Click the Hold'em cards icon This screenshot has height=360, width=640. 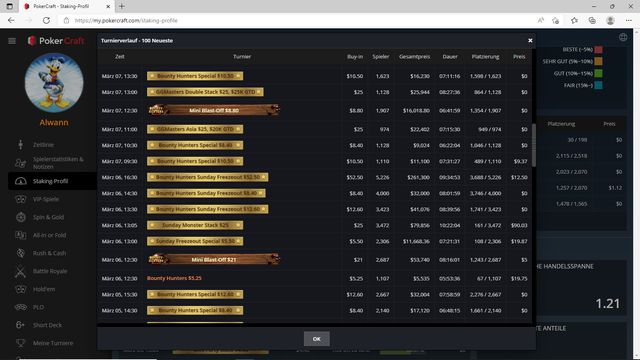pos(20,289)
